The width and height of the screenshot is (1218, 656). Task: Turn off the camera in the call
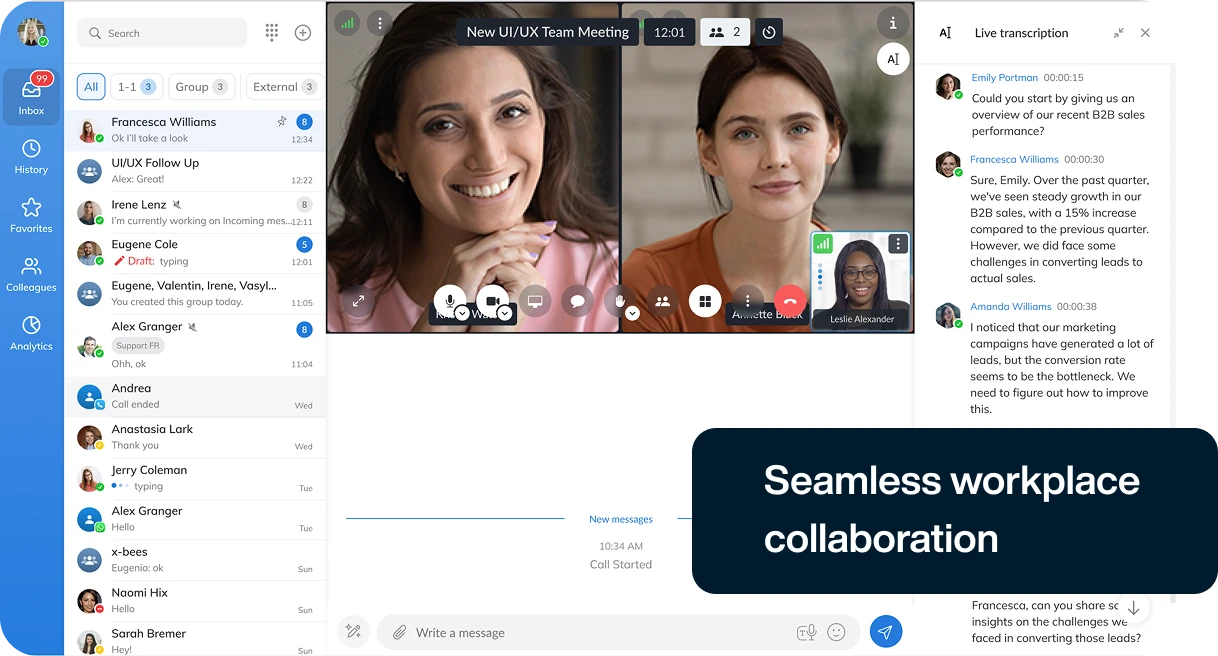(493, 299)
